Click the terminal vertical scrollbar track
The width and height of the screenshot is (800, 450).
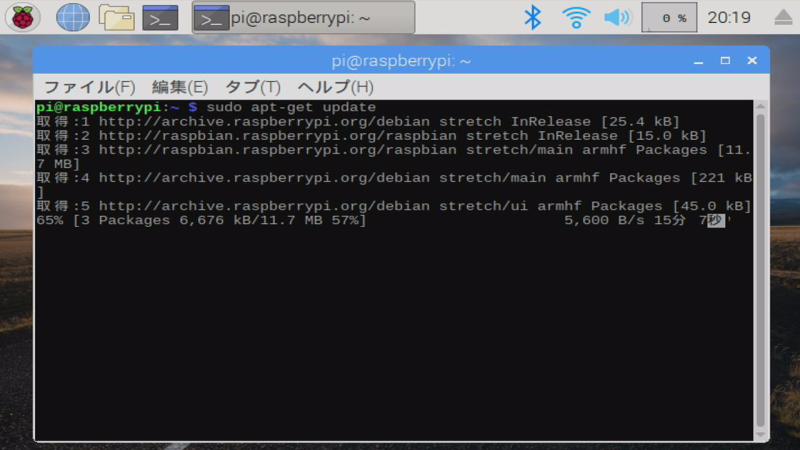760,270
